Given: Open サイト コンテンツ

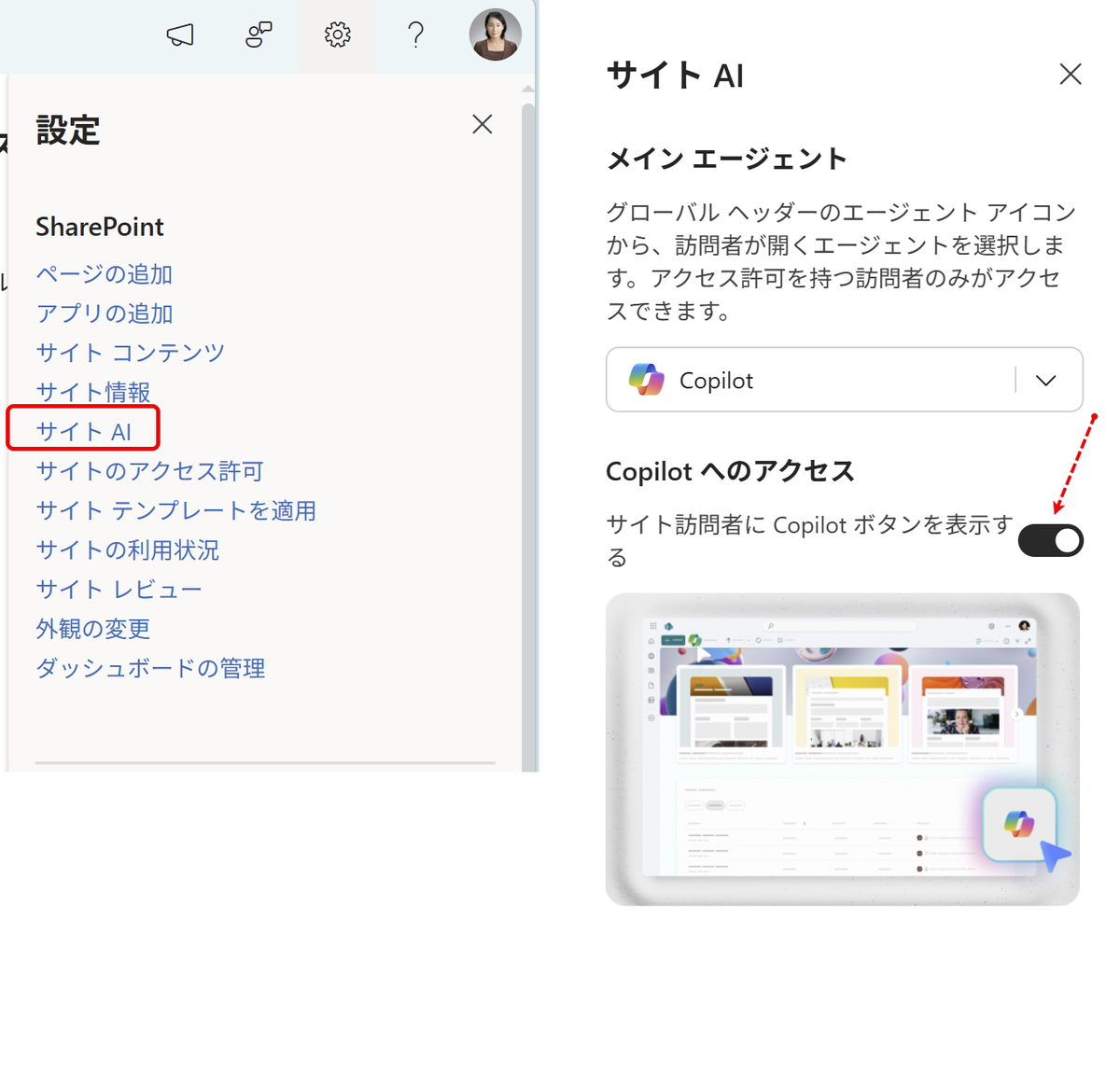Looking at the screenshot, I should [x=131, y=353].
